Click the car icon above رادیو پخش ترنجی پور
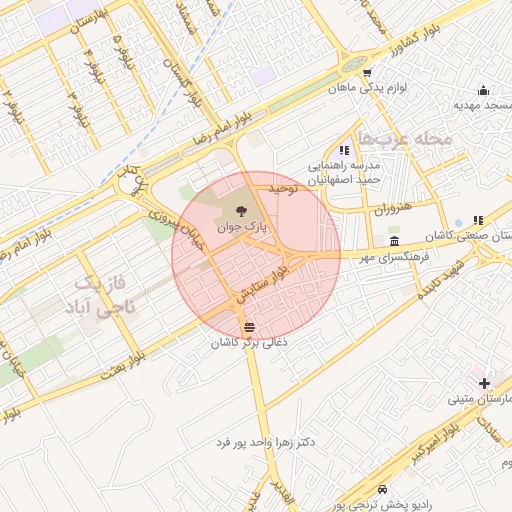The height and width of the screenshot is (512, 512). 382,489
